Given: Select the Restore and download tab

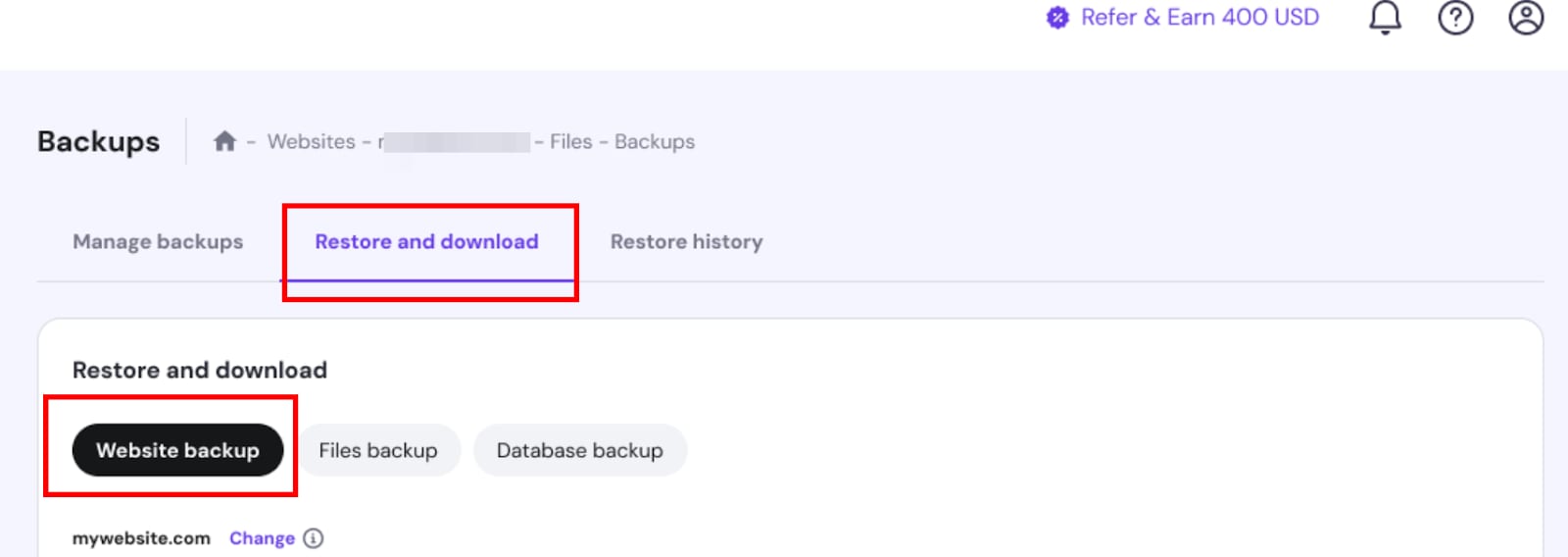Looking at the screenshot, I should (x=426, y=241).
